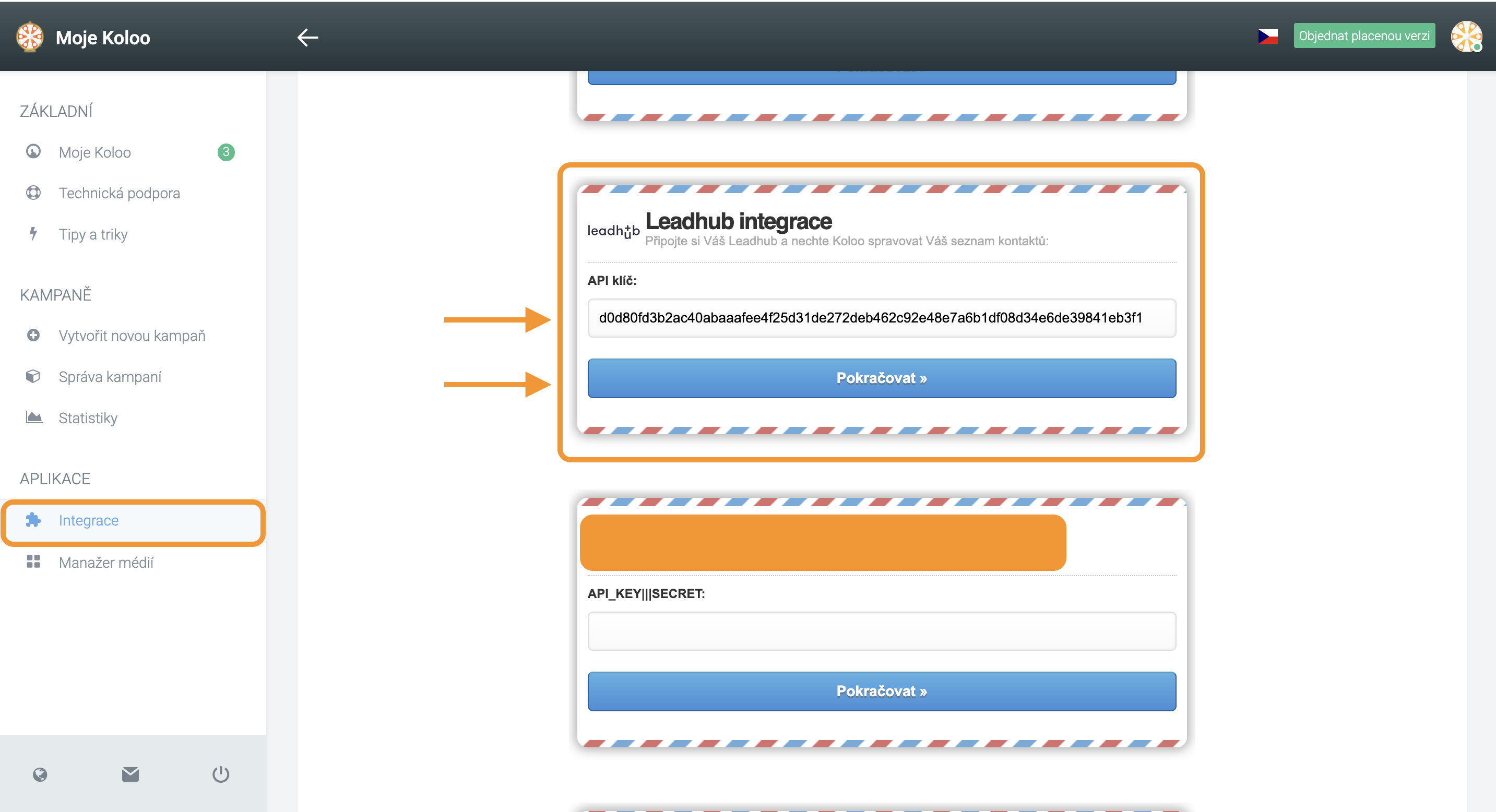Click the power logout icon
Image resolution: width=1496 pixels, height=812 pixels.
[x=221, y=774]
